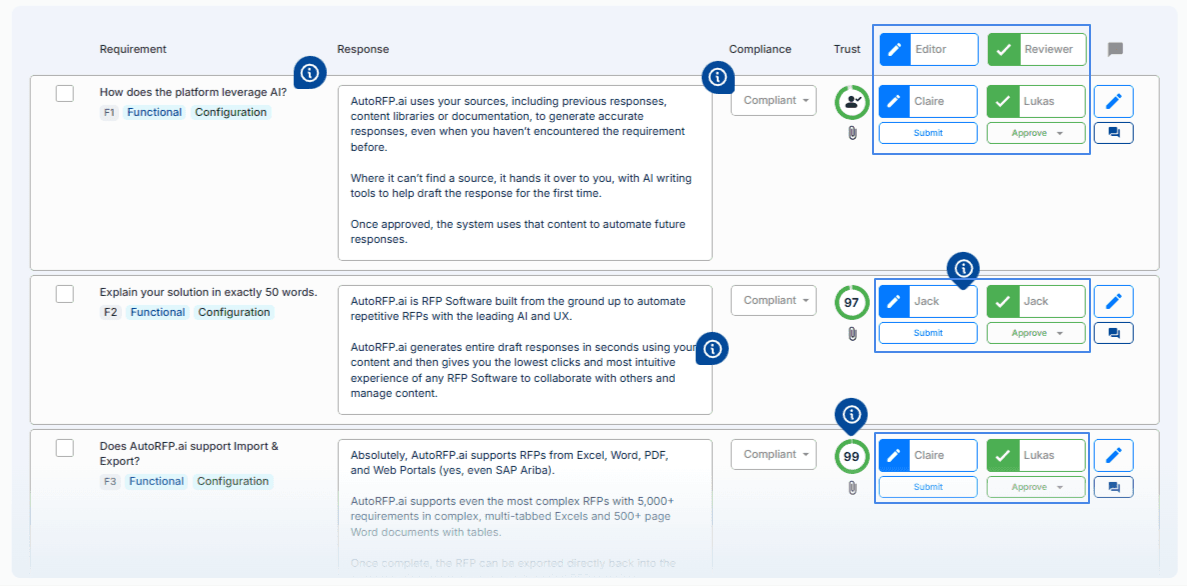Click into the response text box for F2

pos(525,350)
